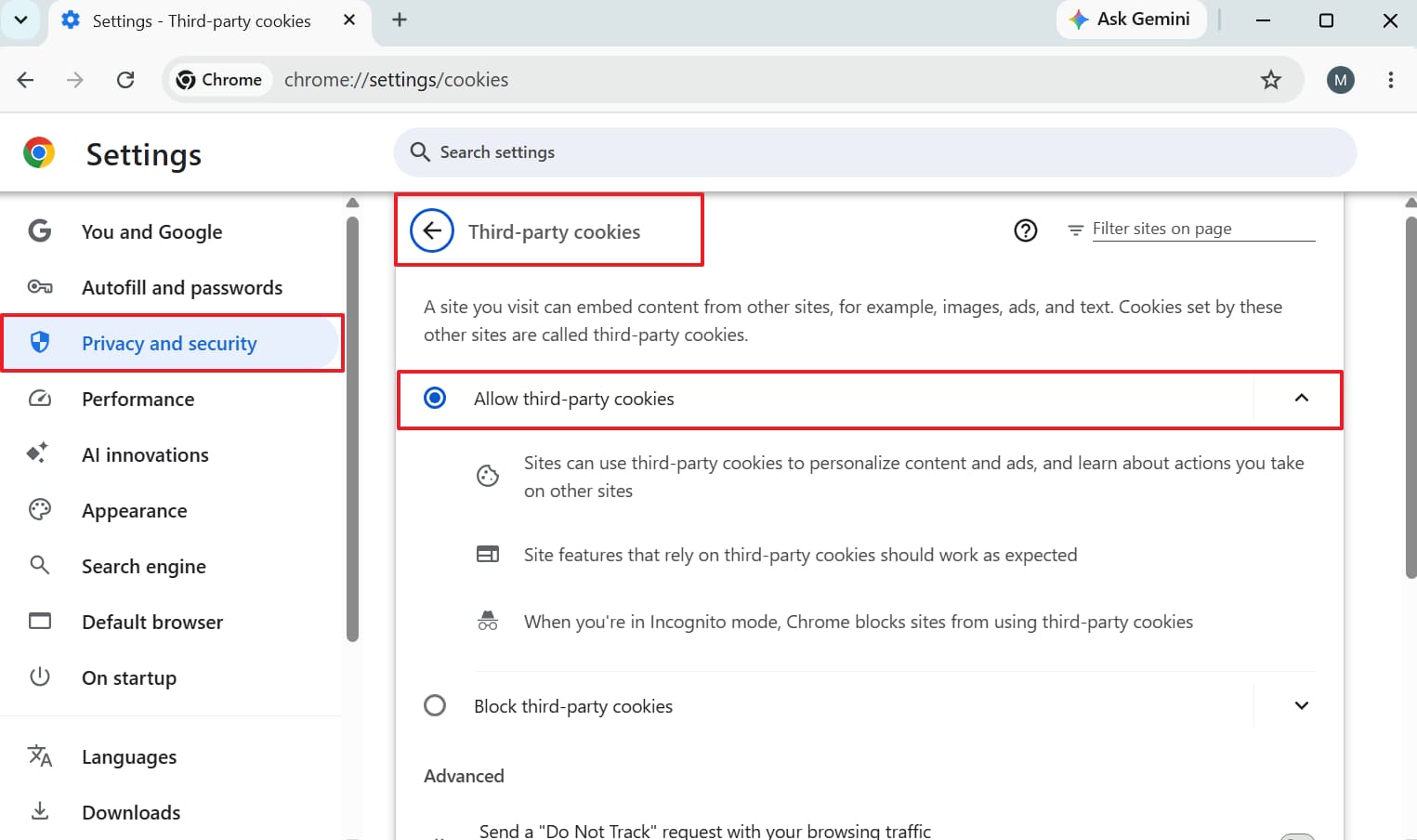Click the sidebar scroll up arrow
The width and height of the screenshot is (1417, 840).
[x=352, y=203]
